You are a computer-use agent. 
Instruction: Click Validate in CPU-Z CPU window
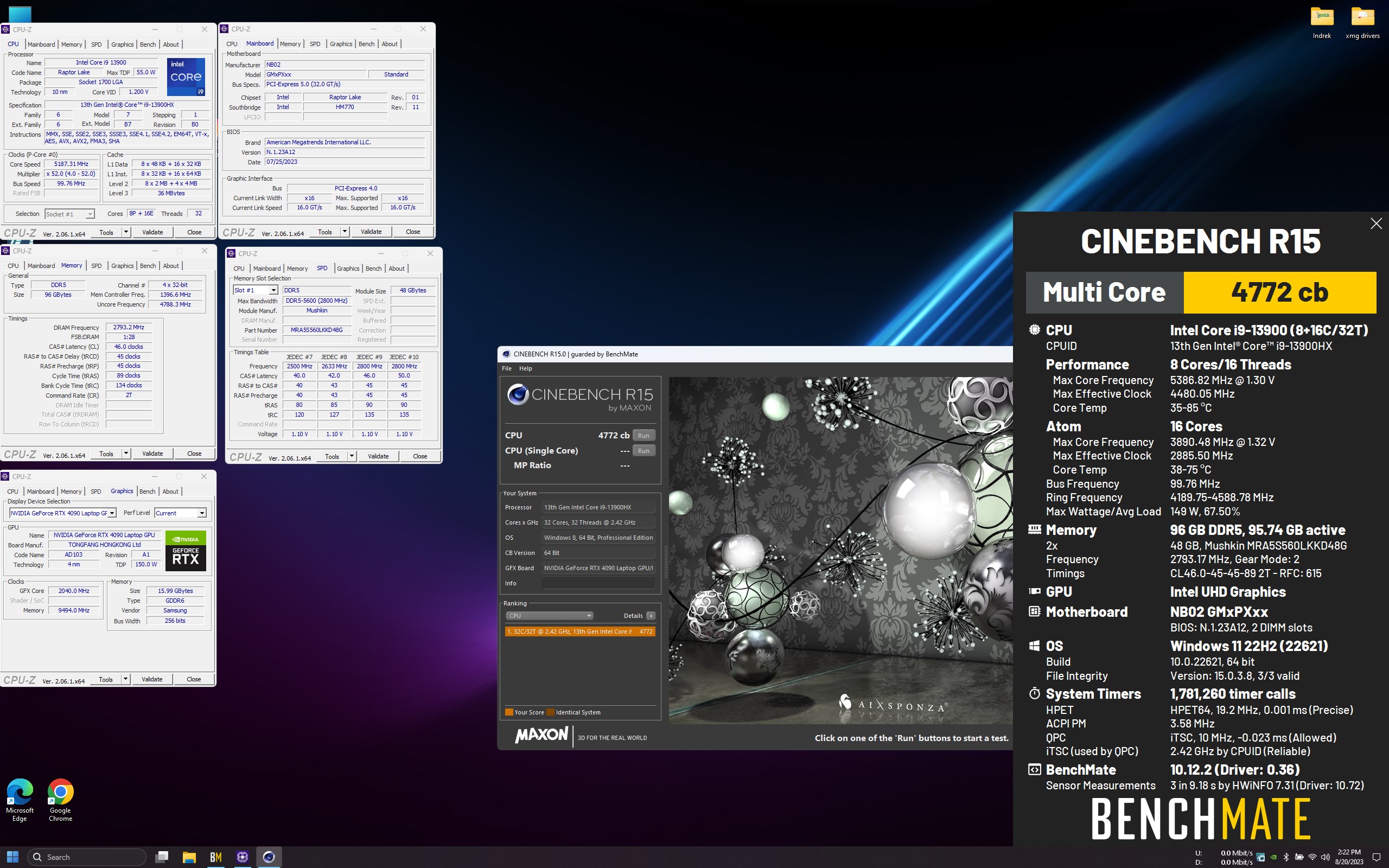tap(152, 232)
